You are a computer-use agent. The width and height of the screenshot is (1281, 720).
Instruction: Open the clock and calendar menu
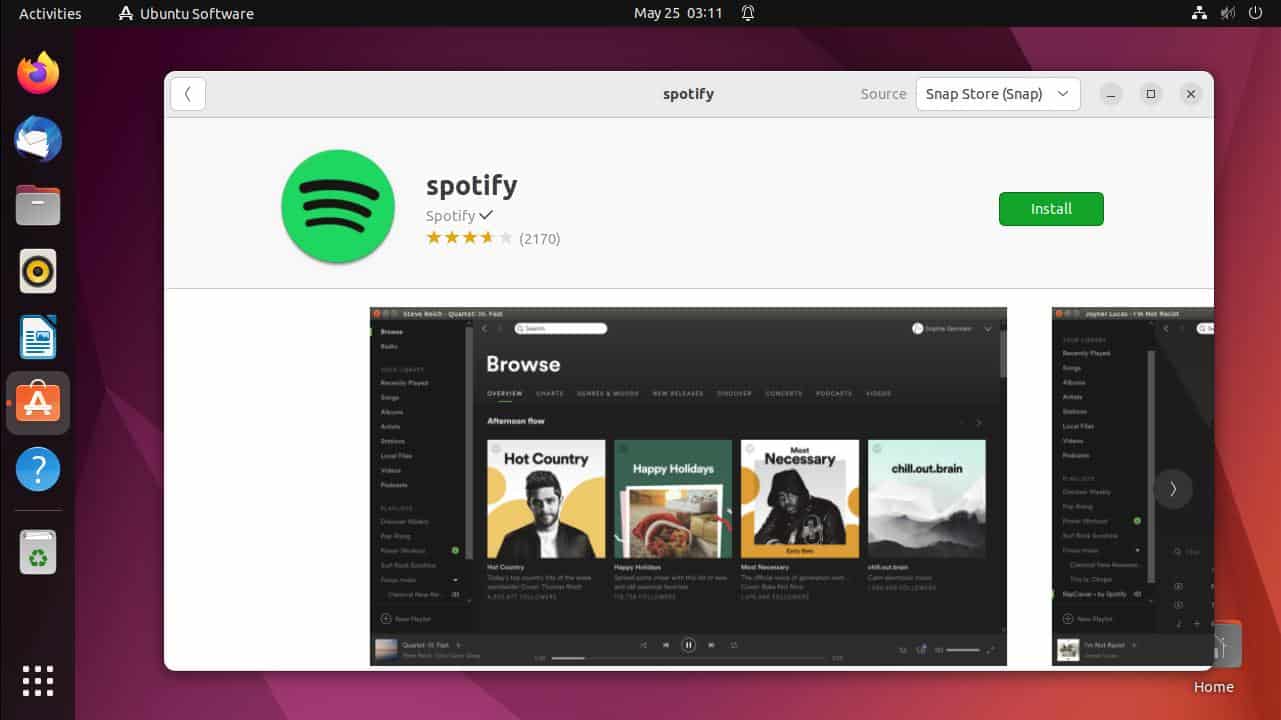point(678,14)
